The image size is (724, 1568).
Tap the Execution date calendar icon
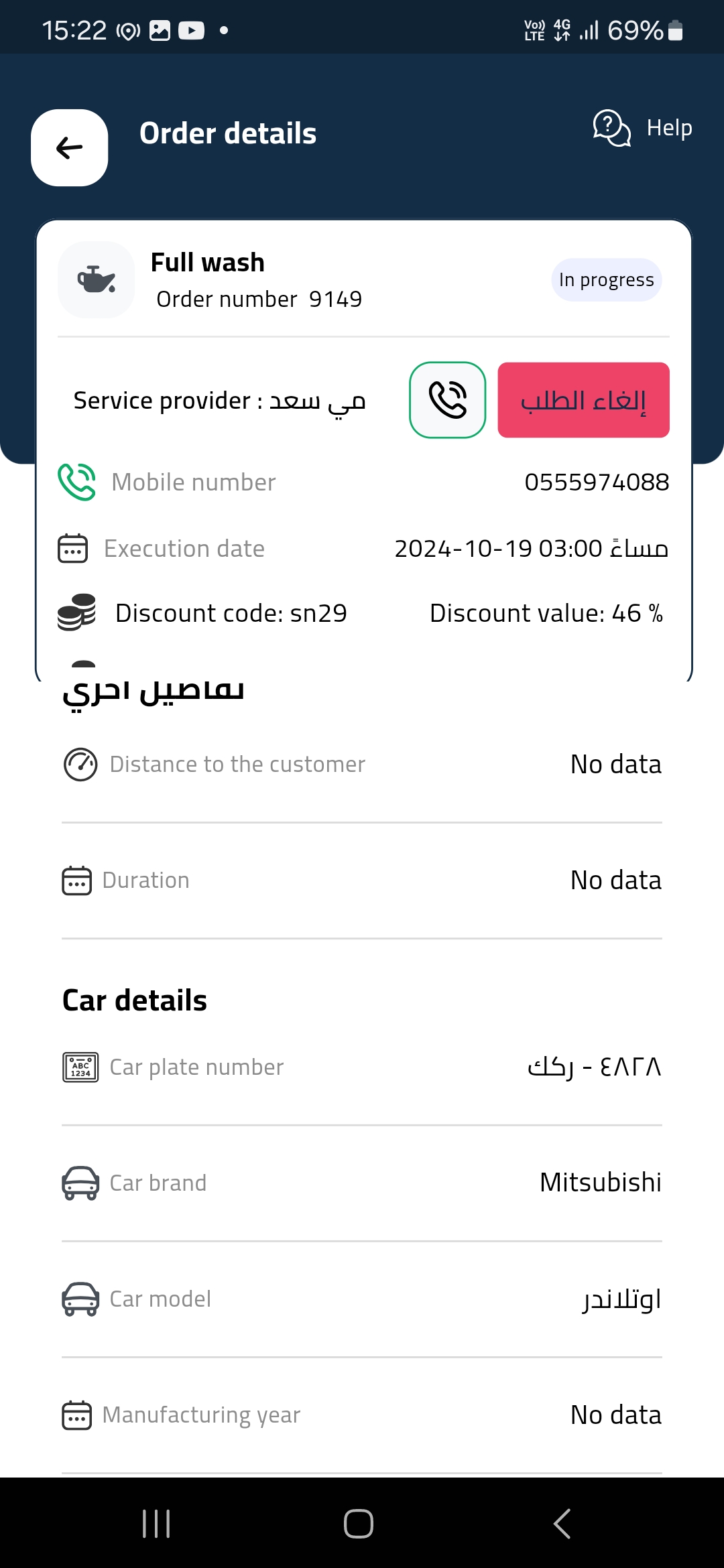73,548
